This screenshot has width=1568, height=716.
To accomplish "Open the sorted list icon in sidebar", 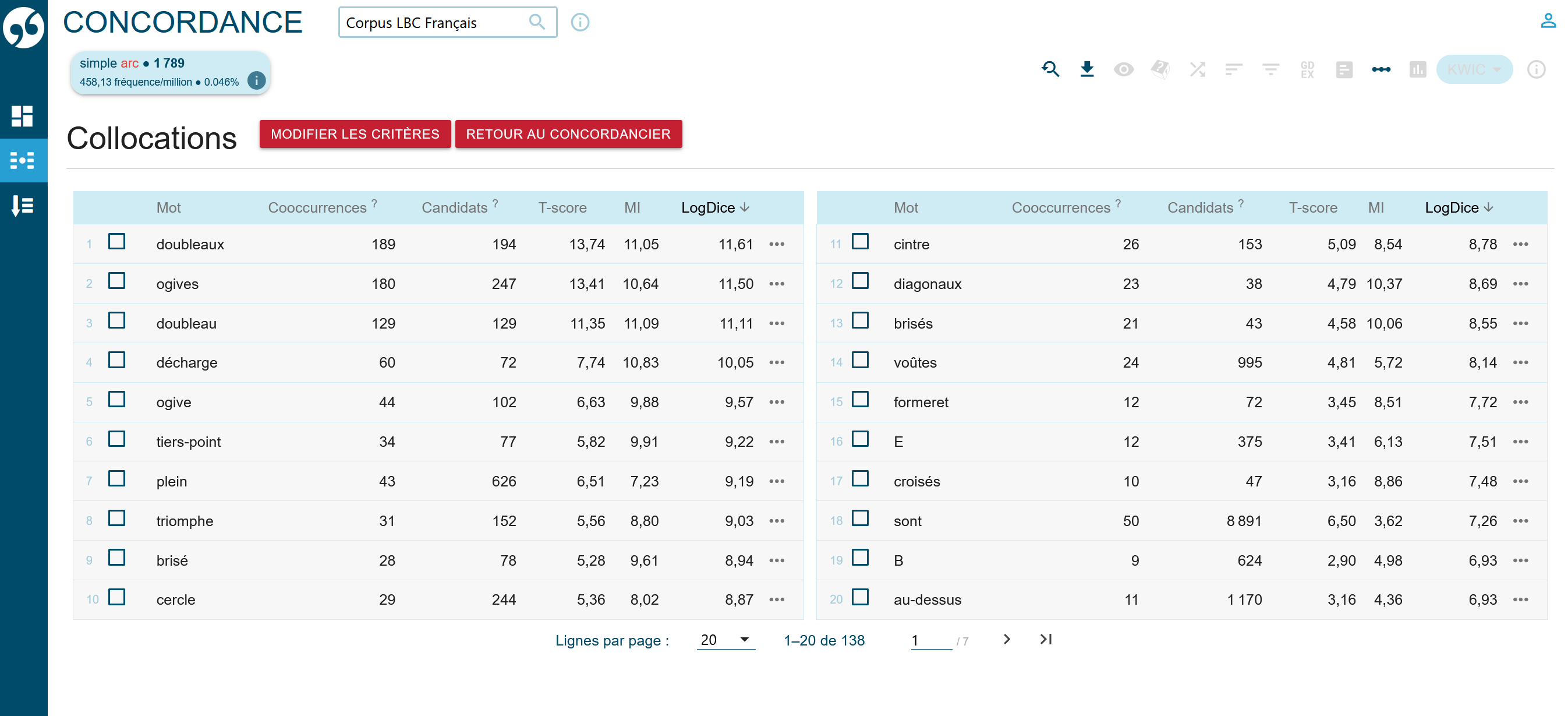I will coord(23,206).
